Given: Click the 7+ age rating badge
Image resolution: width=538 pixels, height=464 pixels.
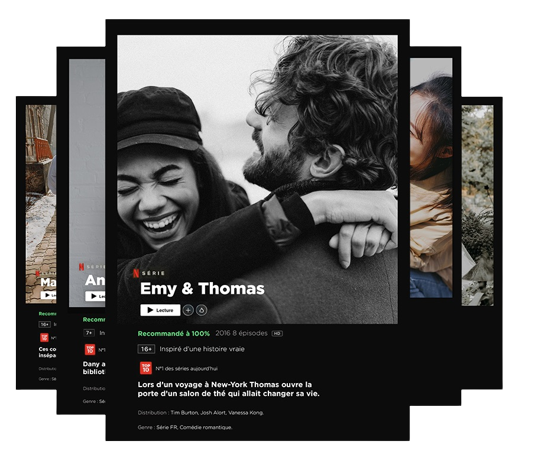Looking at the screenshot, I should point(89,333).
